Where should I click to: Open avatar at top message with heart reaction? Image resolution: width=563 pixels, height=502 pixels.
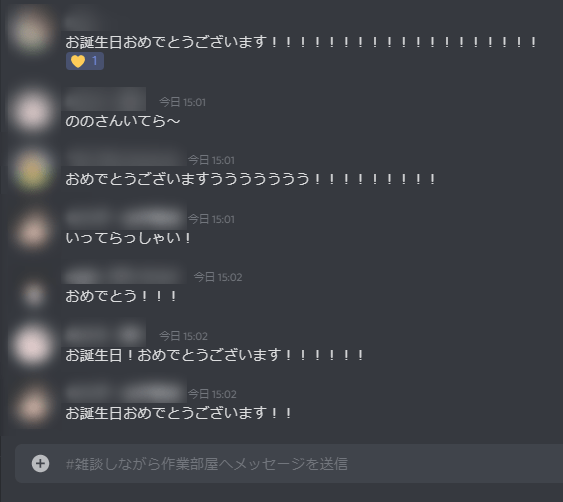[31, 30]
